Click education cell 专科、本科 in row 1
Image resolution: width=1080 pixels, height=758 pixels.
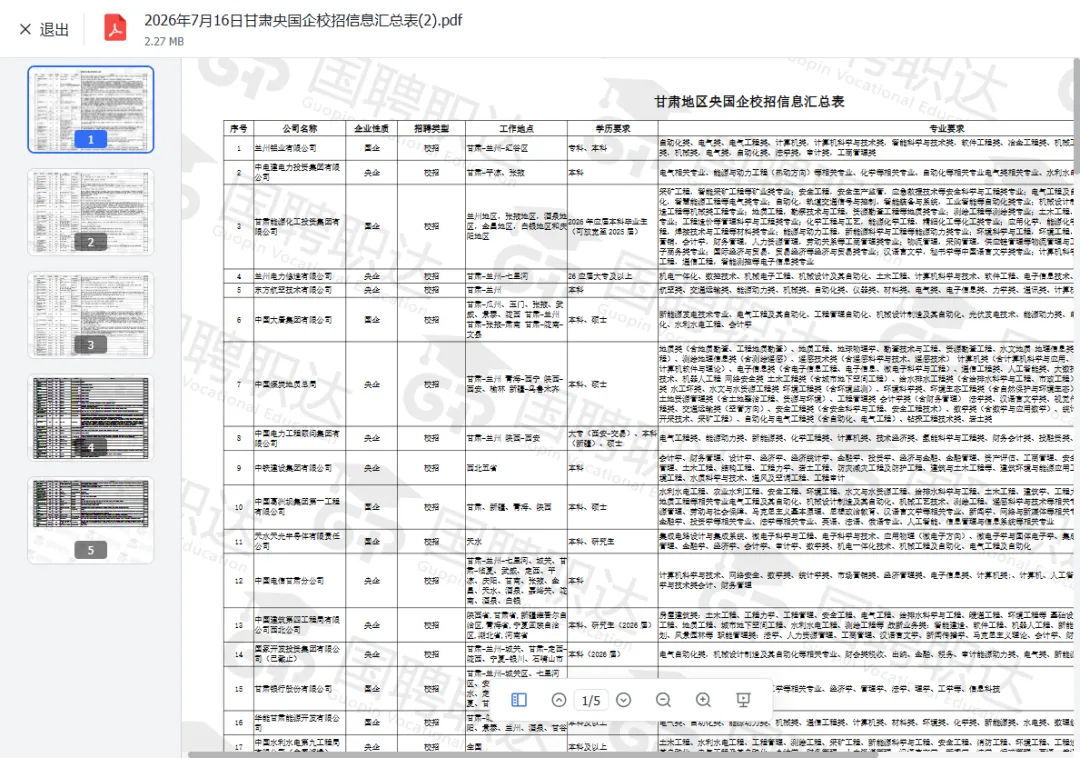click(x=612, y=148)
